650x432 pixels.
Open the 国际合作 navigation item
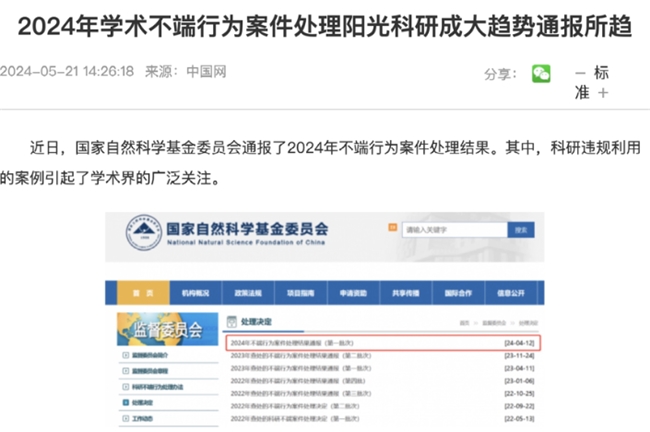coord(457,293)
